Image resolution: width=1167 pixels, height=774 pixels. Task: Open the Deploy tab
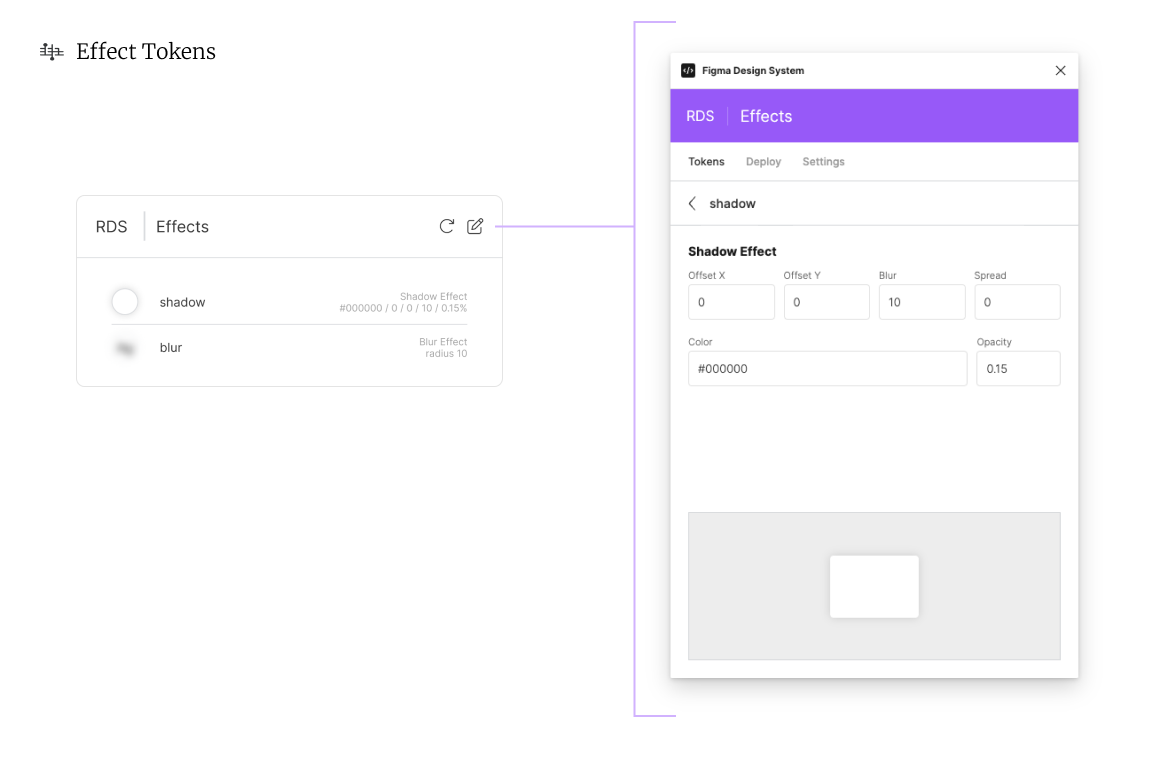(x=763, y=161)
